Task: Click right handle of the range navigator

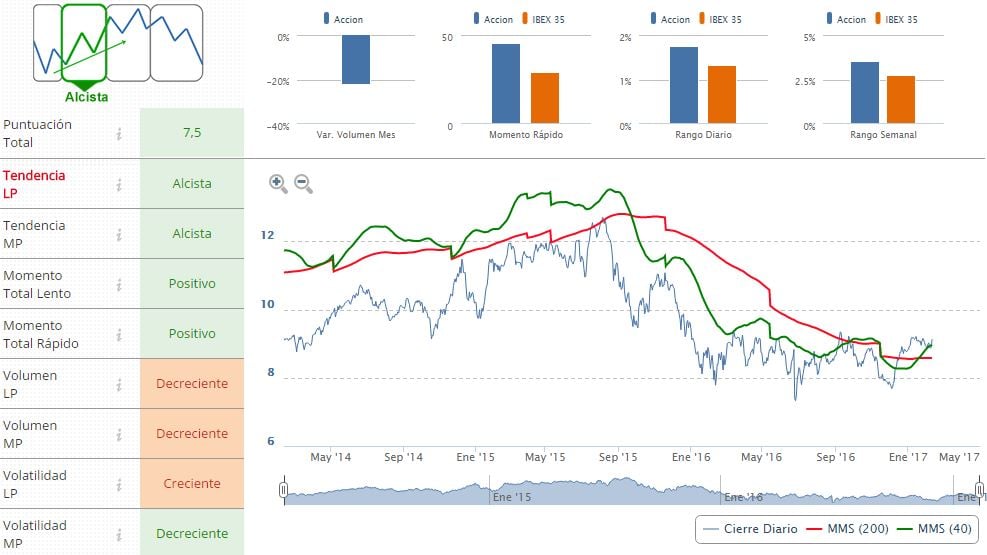Action: 981,490
